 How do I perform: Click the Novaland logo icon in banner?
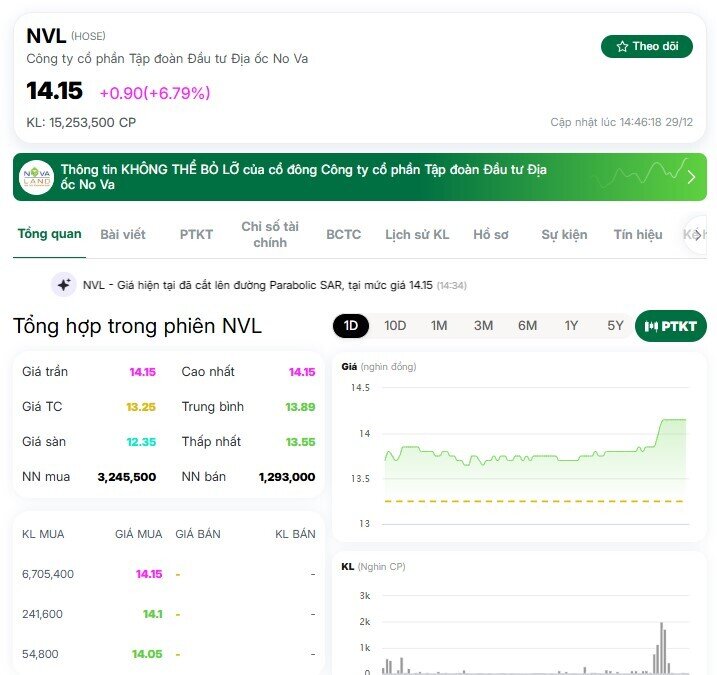tap(38, 177)
